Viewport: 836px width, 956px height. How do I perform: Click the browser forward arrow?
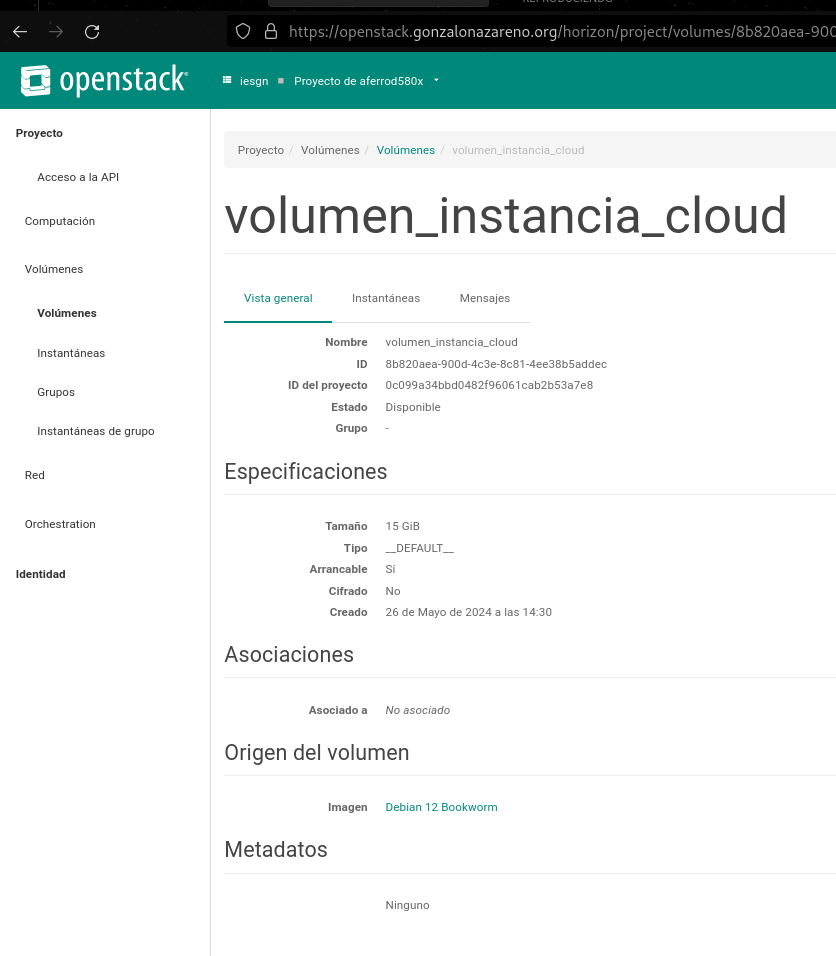(56, 32)
